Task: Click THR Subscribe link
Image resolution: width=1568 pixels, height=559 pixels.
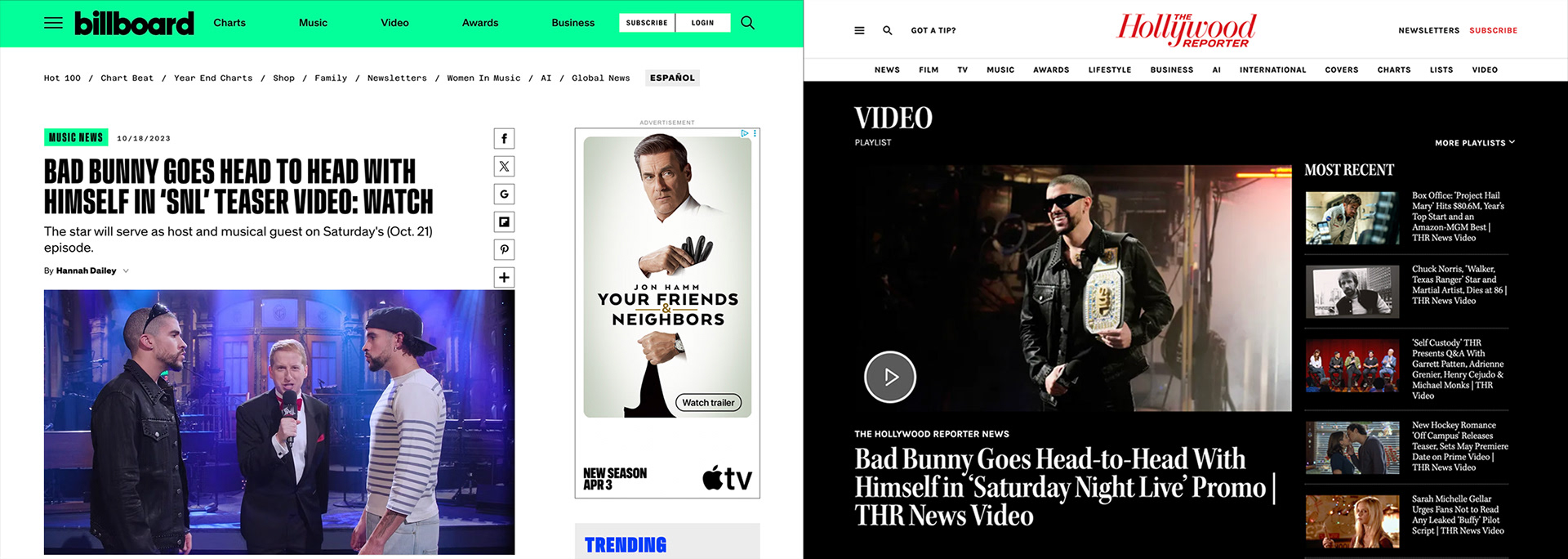Action: click(x=1493, y=30)
